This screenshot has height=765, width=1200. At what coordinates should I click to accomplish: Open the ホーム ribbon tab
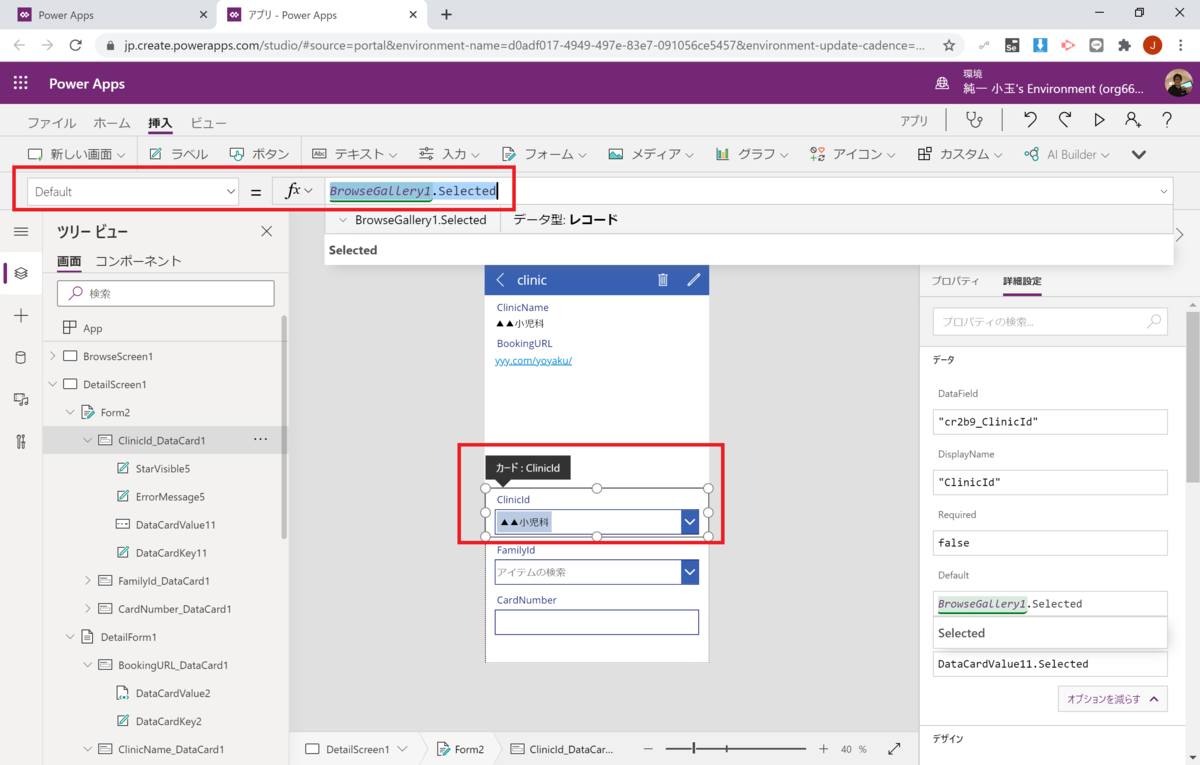tap(112, 122)
